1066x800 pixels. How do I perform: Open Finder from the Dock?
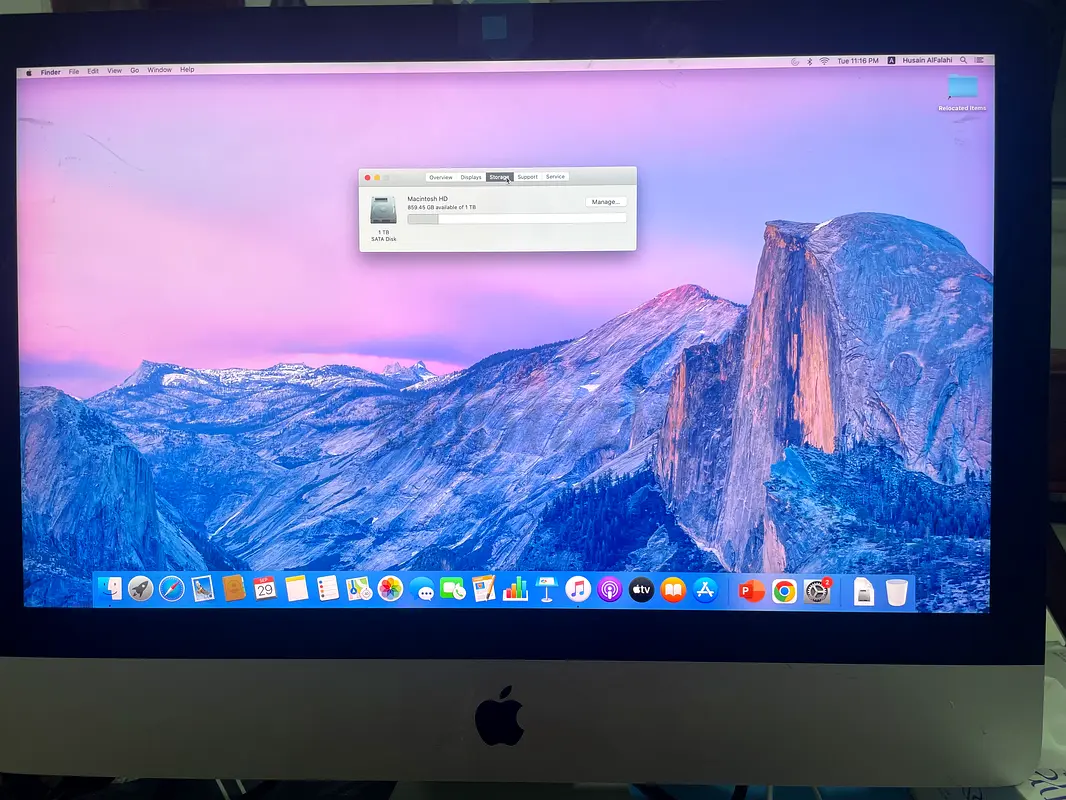click(x=109, y=589)
